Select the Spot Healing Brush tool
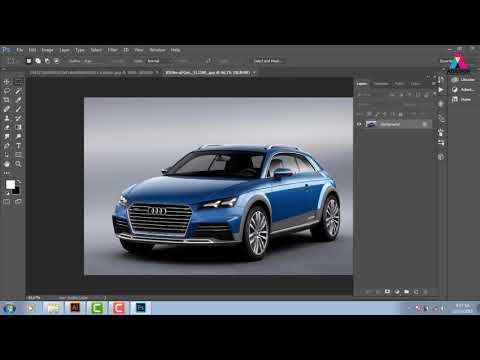The height and width of the screenshot is (360, 480). tap(6, 109)
